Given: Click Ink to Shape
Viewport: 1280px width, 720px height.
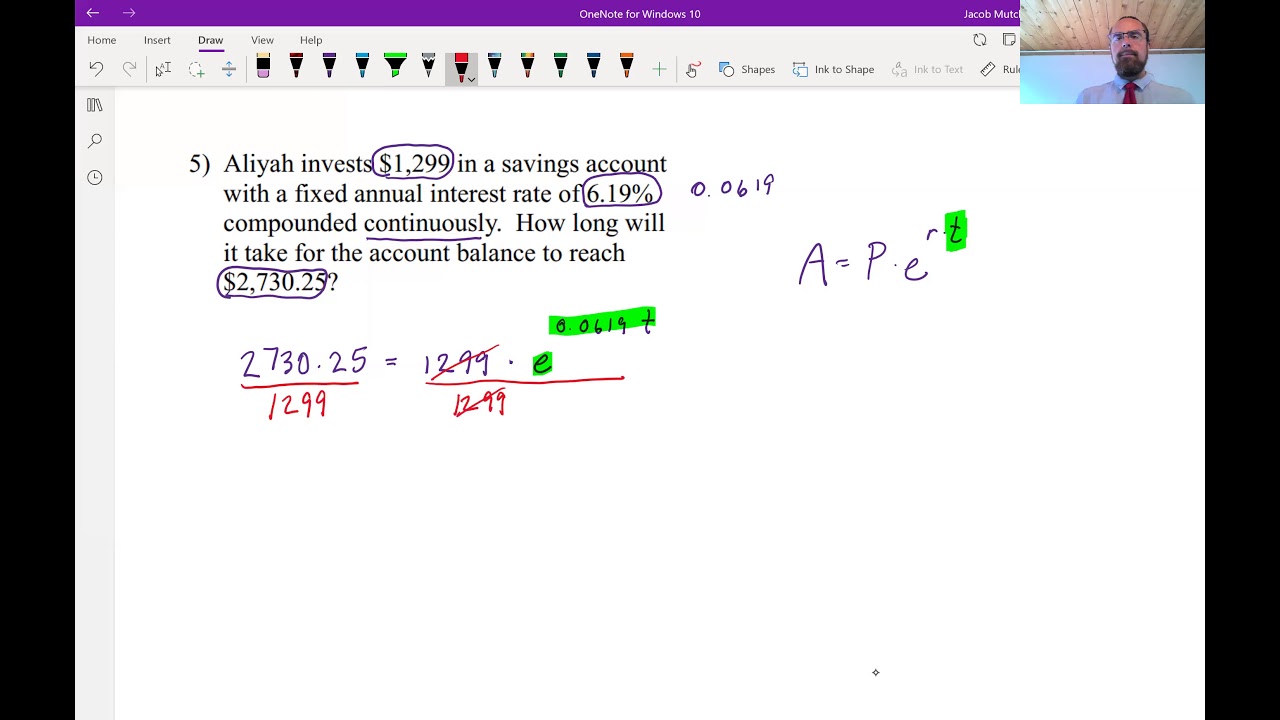Looking at the screenshot, I should (x=833, y=69).
